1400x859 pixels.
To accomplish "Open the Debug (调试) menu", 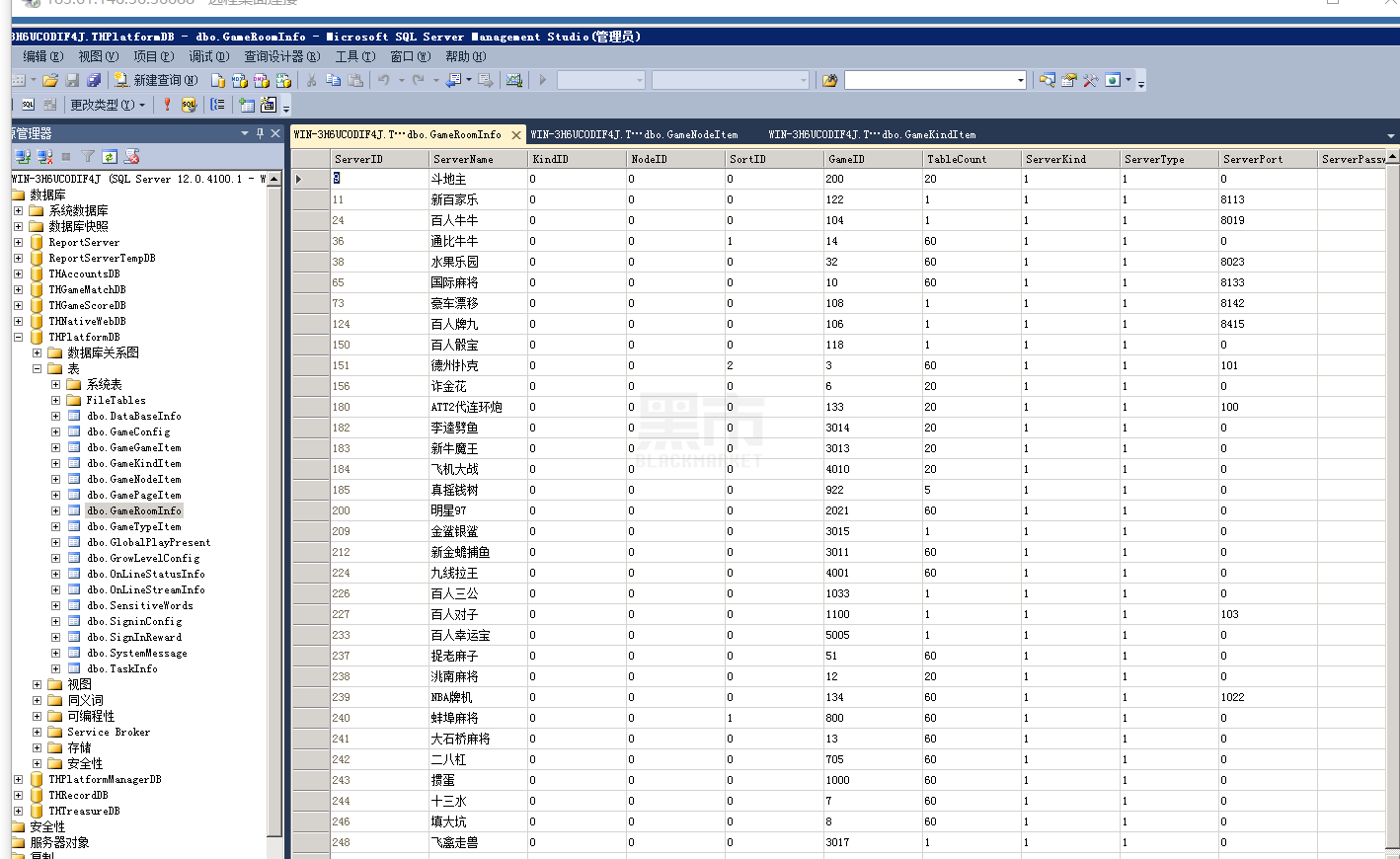I will coord(208,56).
